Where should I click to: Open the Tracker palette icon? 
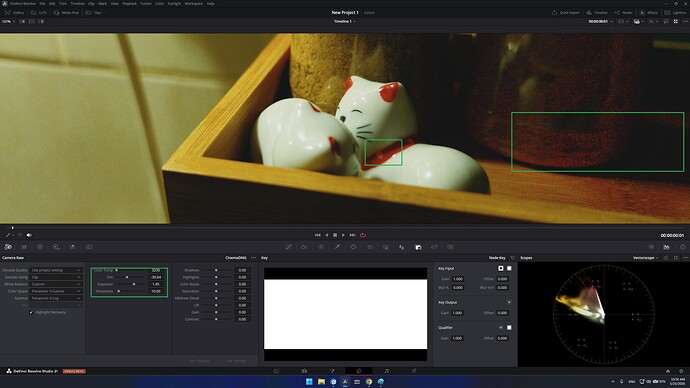coord(370,247)
